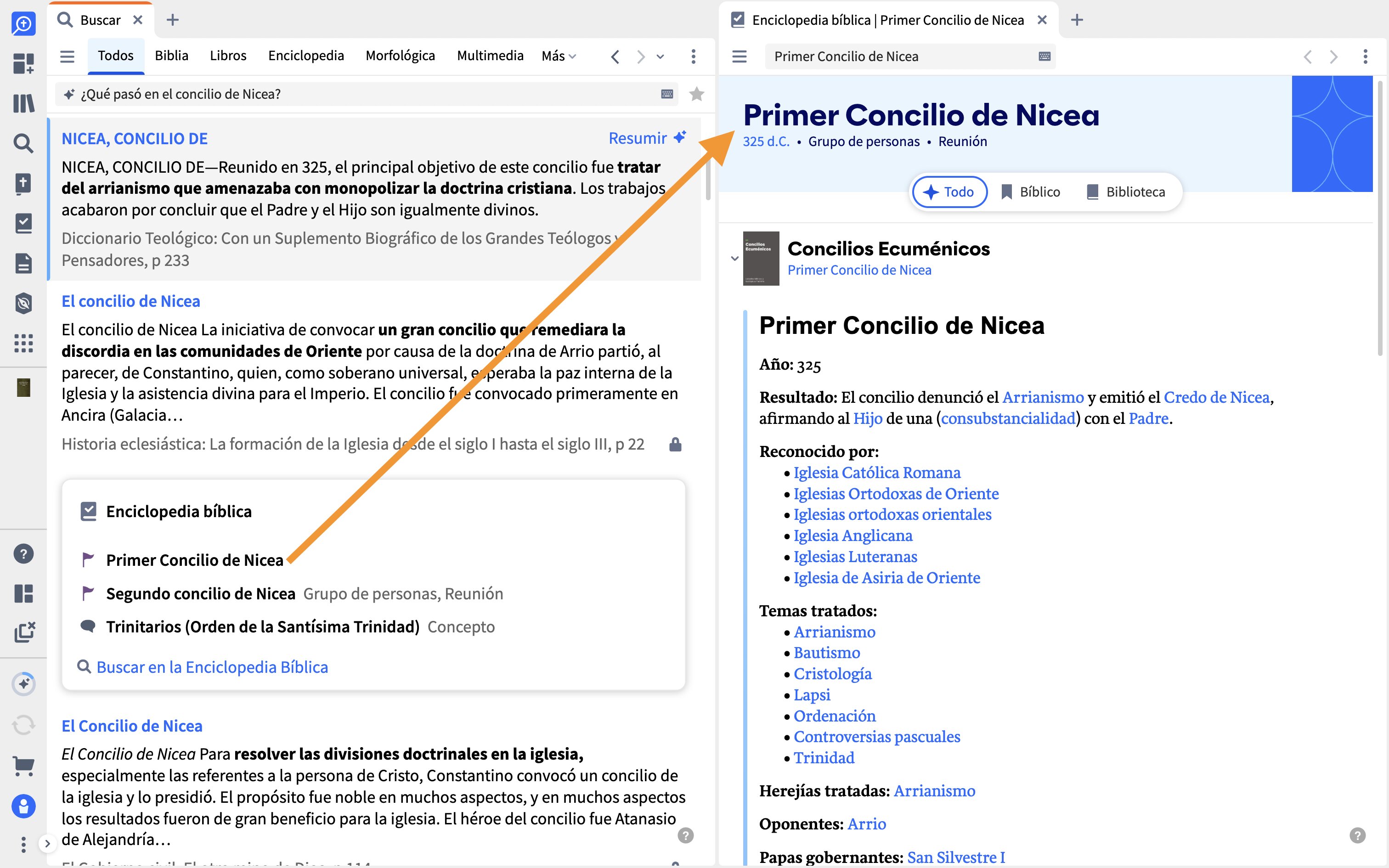Open the pinned book thumbnail in sidebar
The width and height of the screenshot is (1389, 868).
[23, 388]
